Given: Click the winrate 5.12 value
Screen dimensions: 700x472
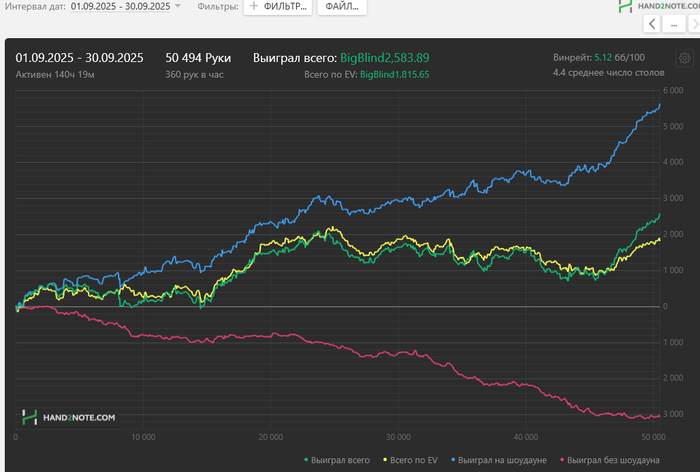Looking at the screenshot, I should click(603, 58).
